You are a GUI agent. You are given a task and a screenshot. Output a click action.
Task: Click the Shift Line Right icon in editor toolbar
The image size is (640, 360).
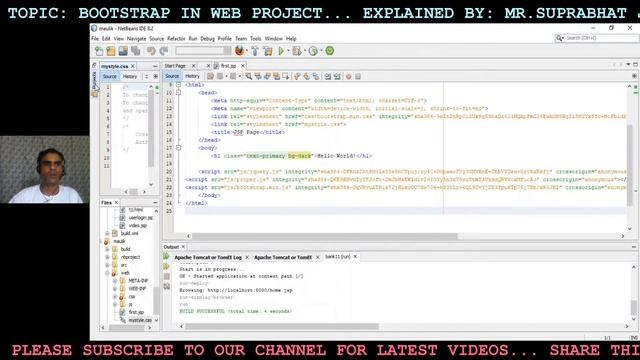click(337, 76)
